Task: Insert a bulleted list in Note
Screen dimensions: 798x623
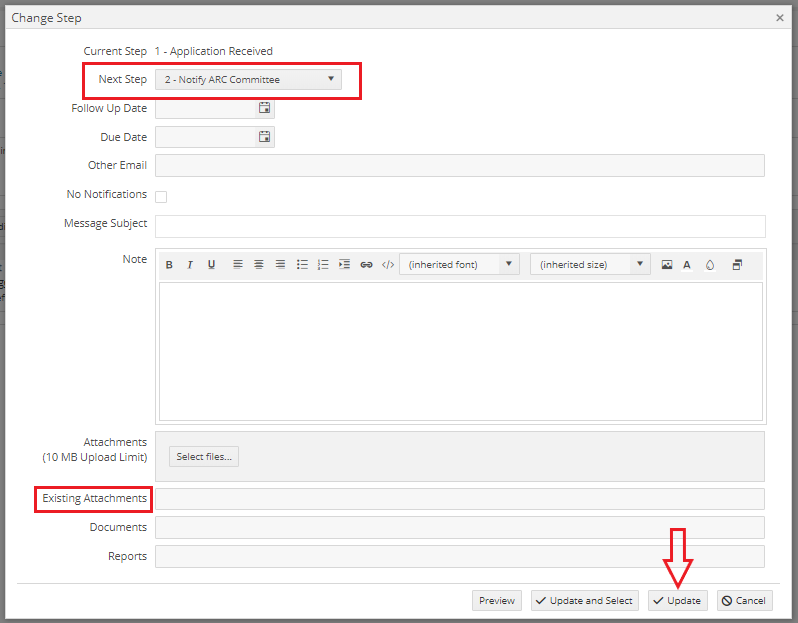Action: coord(302,265)
